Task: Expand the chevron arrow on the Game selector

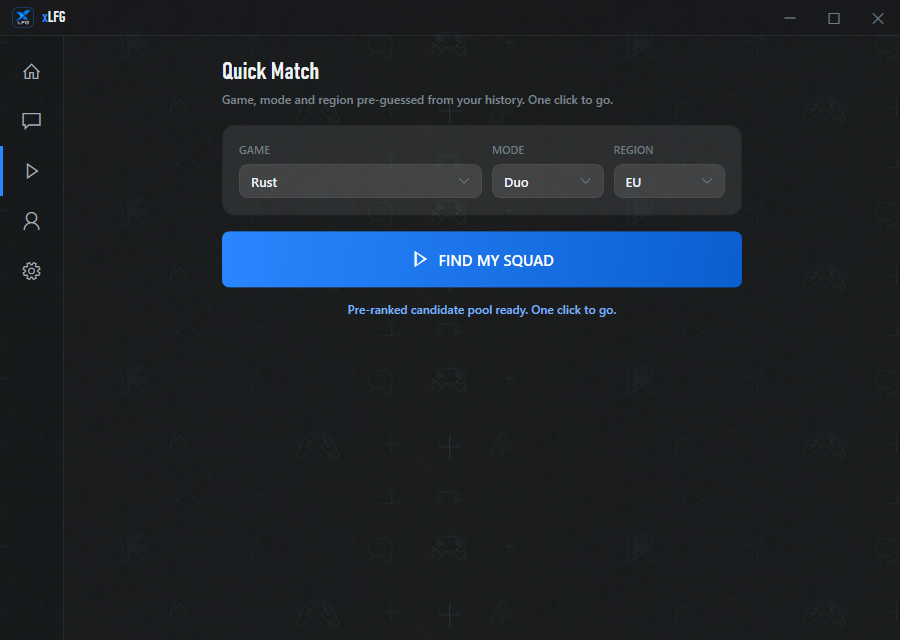Action: pos(464,181)
